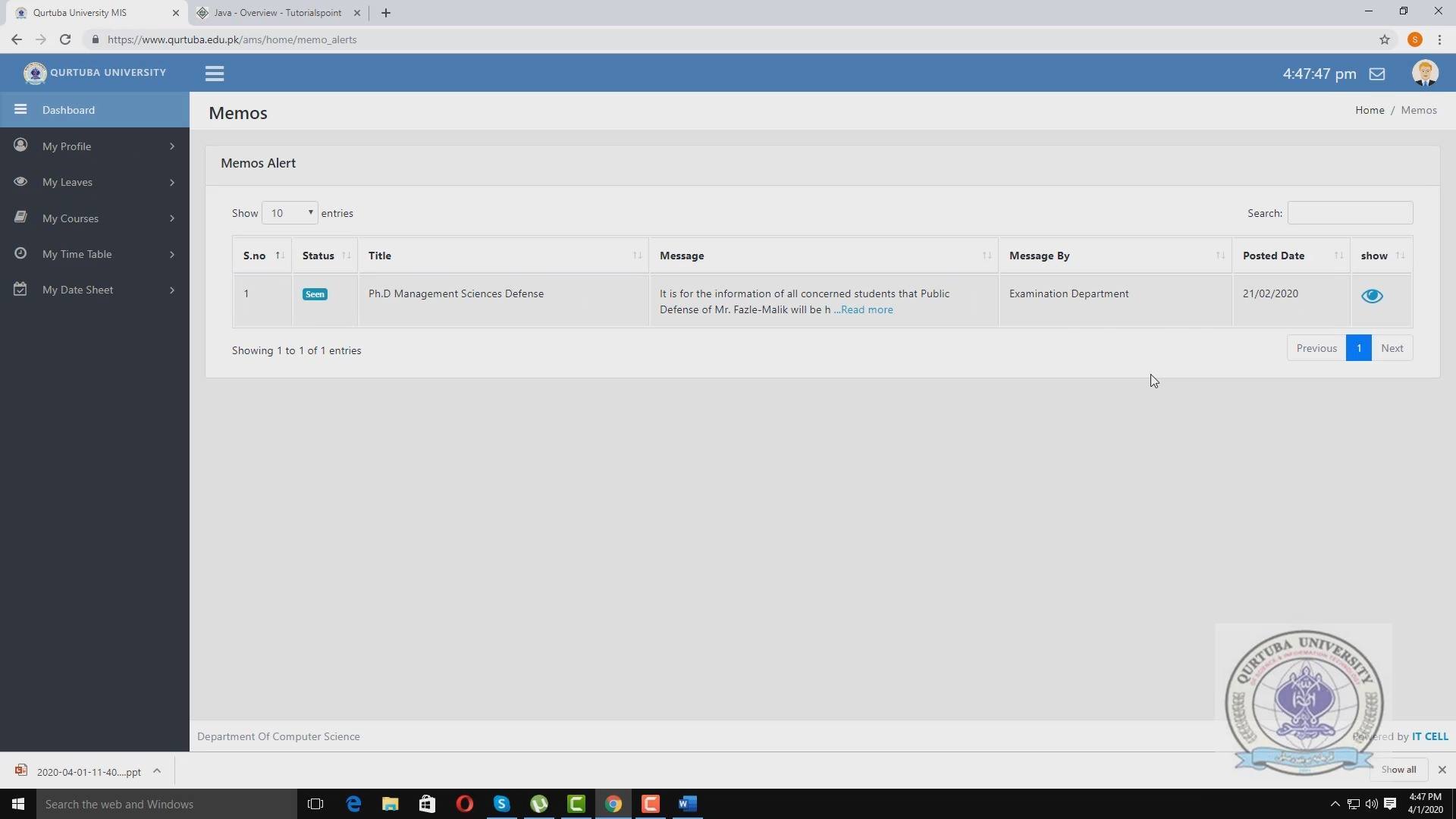Click the eye icon to show memo
Image resolution: width=1456 pixels, height=819 pixels.
(x=1372, y=296)
